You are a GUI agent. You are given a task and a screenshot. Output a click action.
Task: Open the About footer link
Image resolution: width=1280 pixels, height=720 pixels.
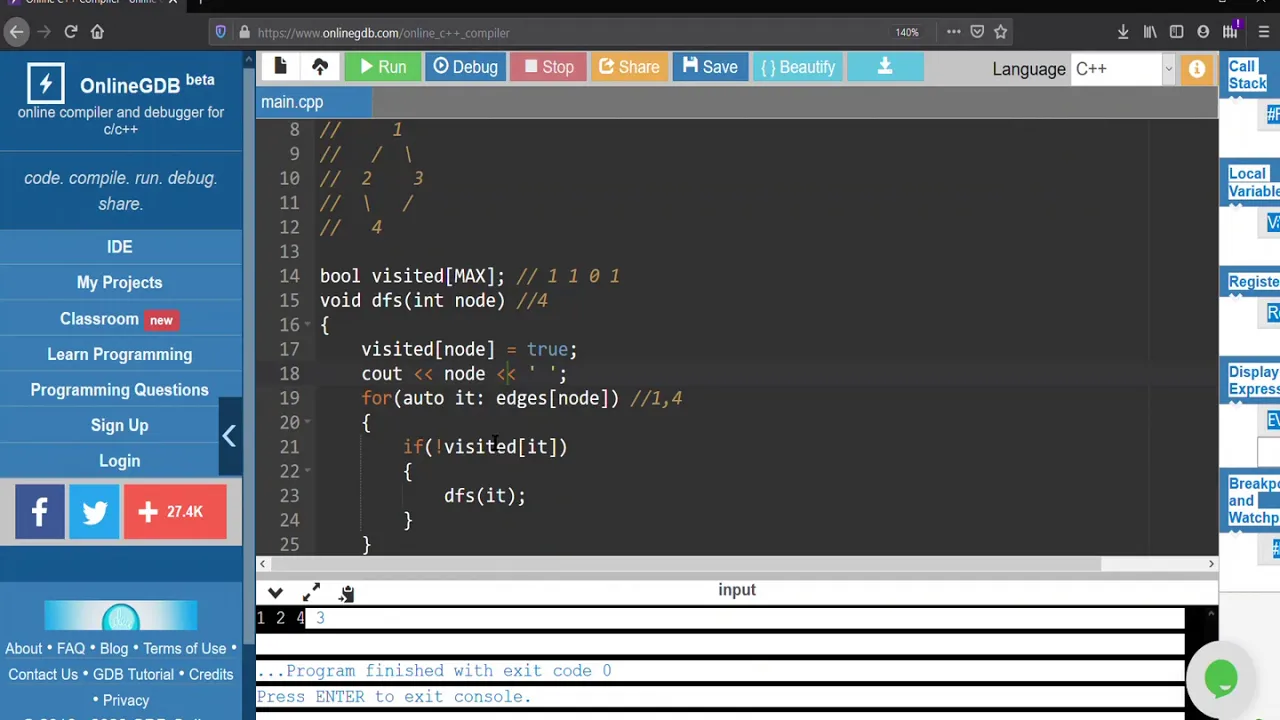(24, 649)
